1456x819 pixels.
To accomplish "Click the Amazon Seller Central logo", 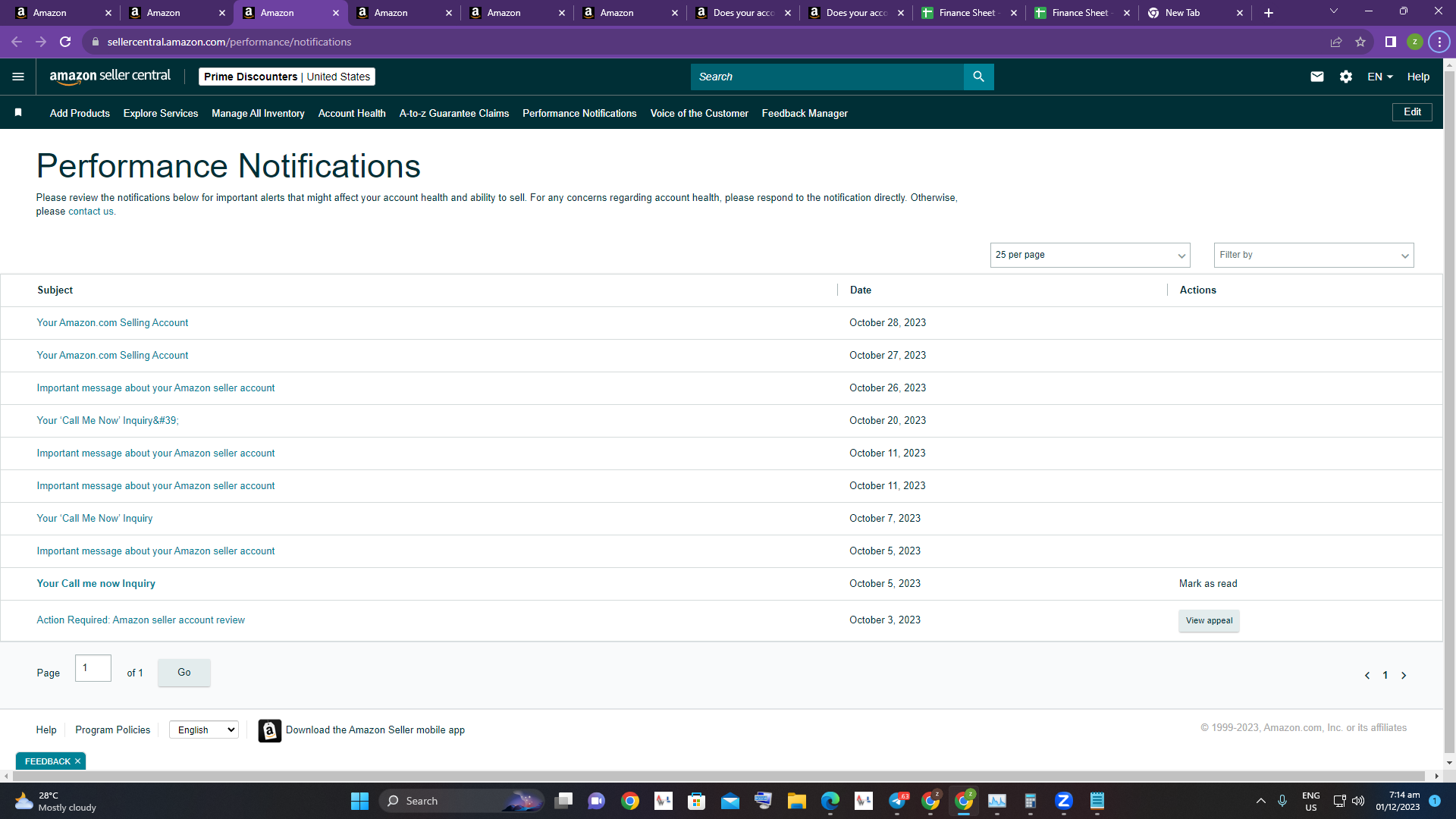I will 110,77.
